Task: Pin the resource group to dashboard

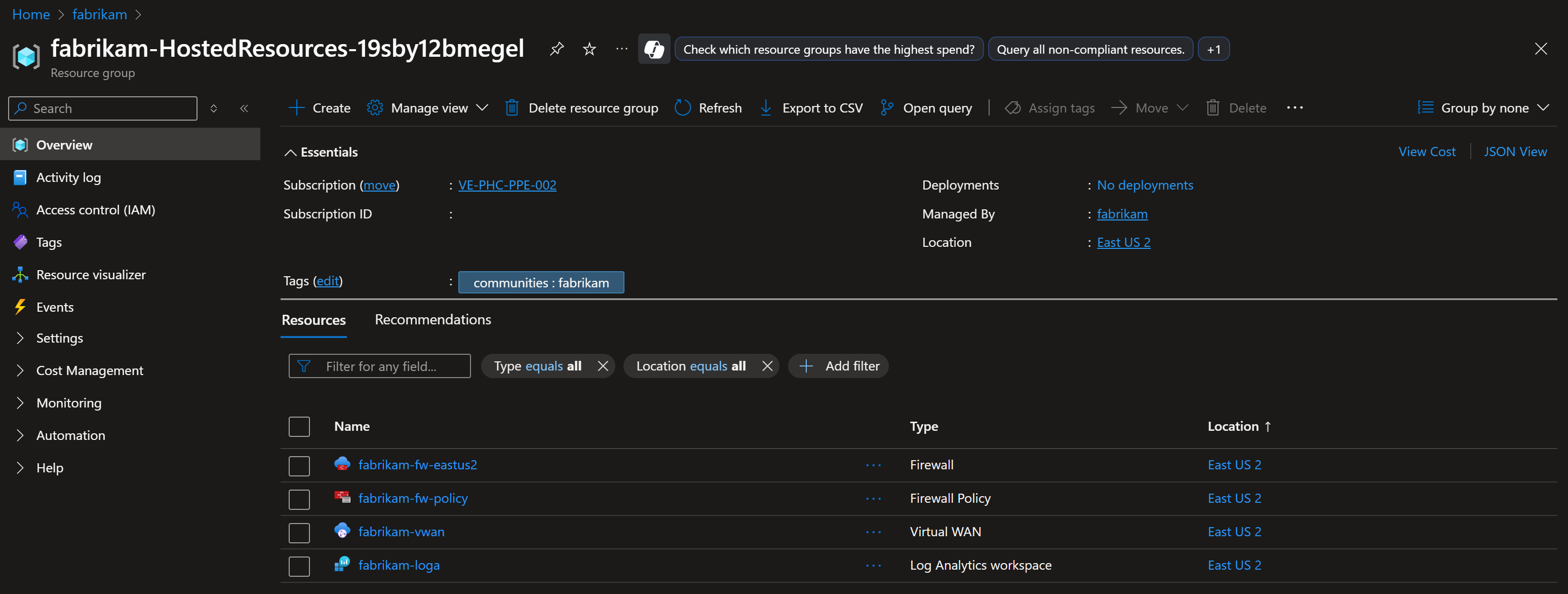Action: [557, 49]
